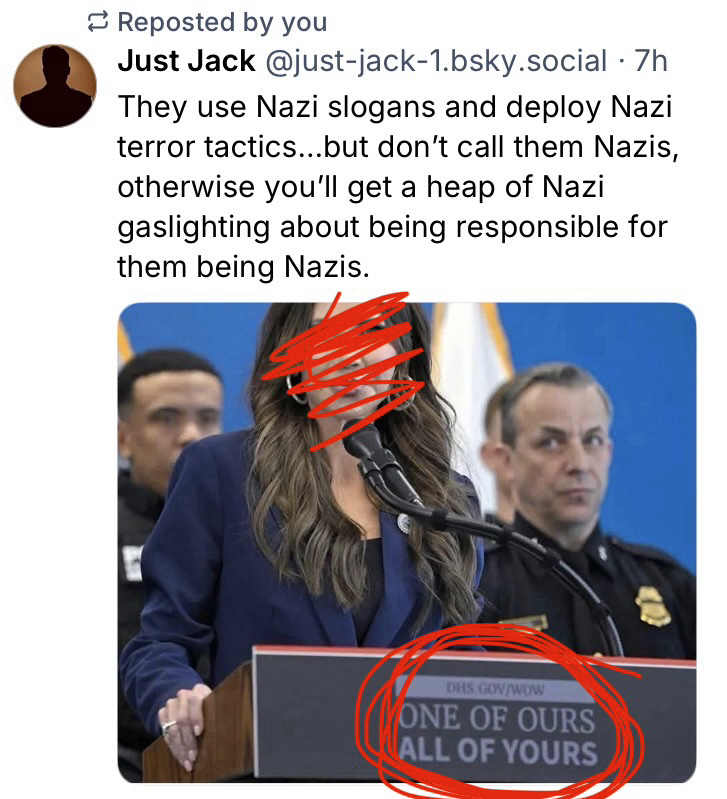The width and height of the screenshot is (727, 799).
Task: Click the repost arrows icon
Action: point(97,22)
